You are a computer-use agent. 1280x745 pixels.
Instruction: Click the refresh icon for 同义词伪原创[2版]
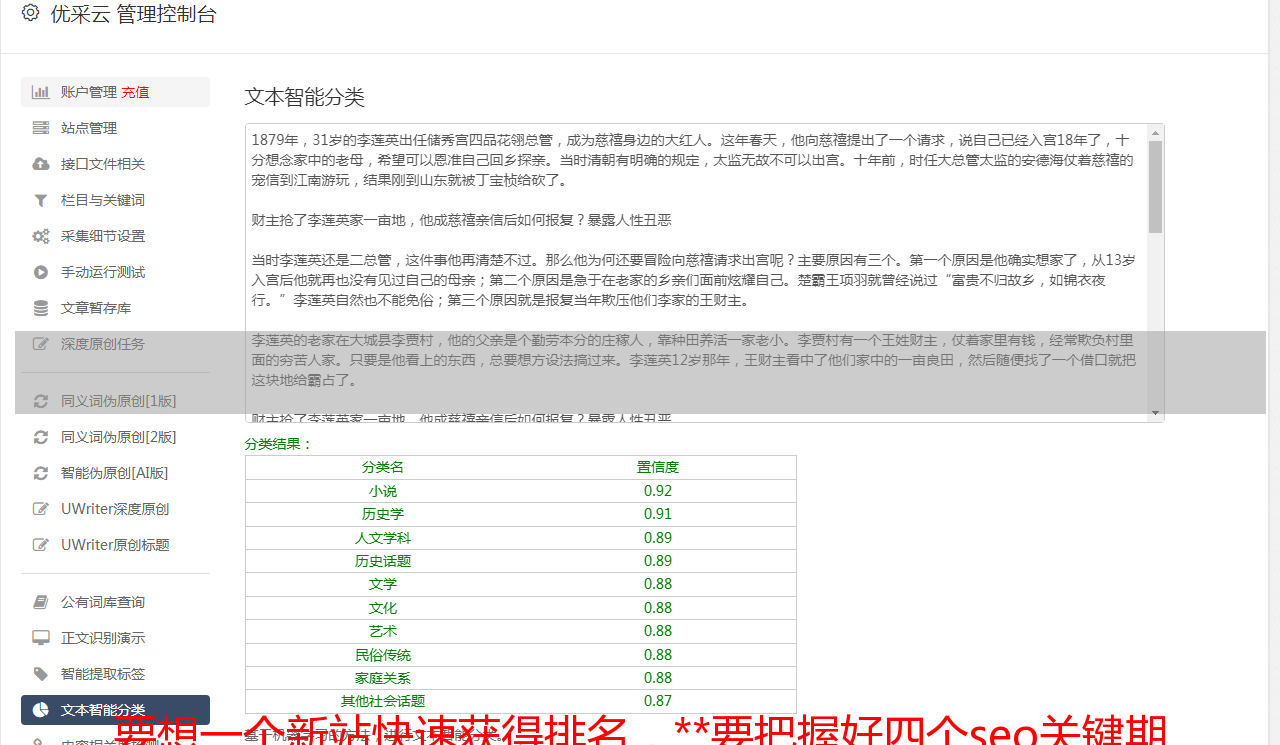tap(41, 437)
